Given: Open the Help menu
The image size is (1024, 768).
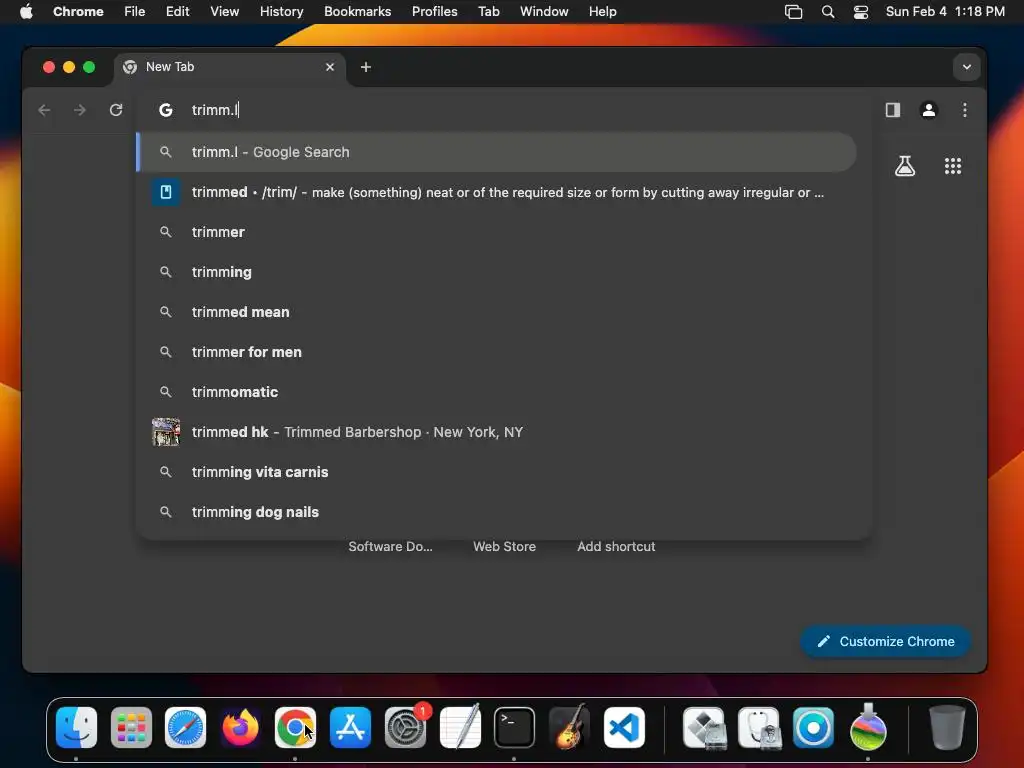Looking at the screenshot, I should coord(602,12).
